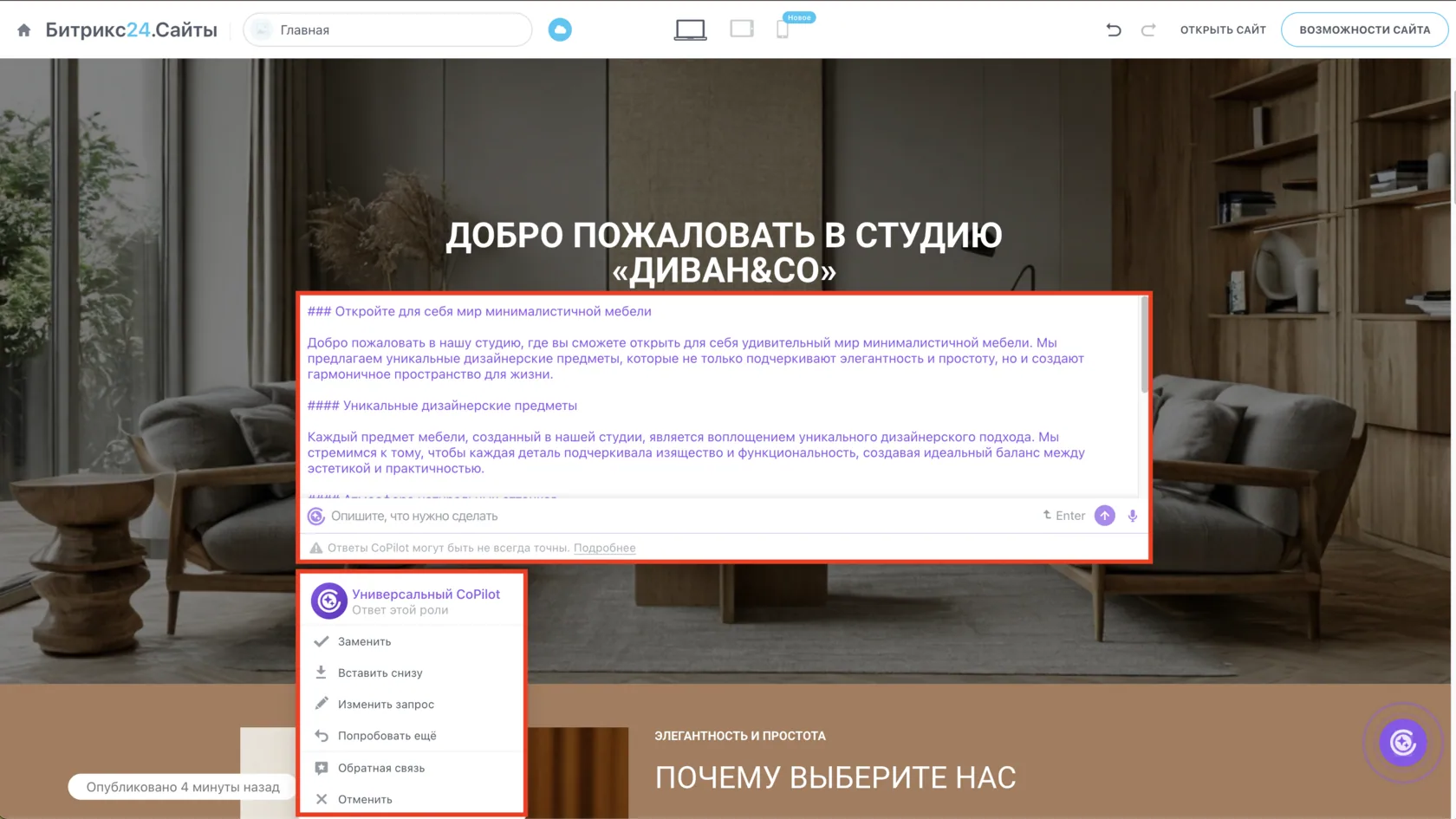
Task: Pick Изменить запрос option
Action: 412,704
